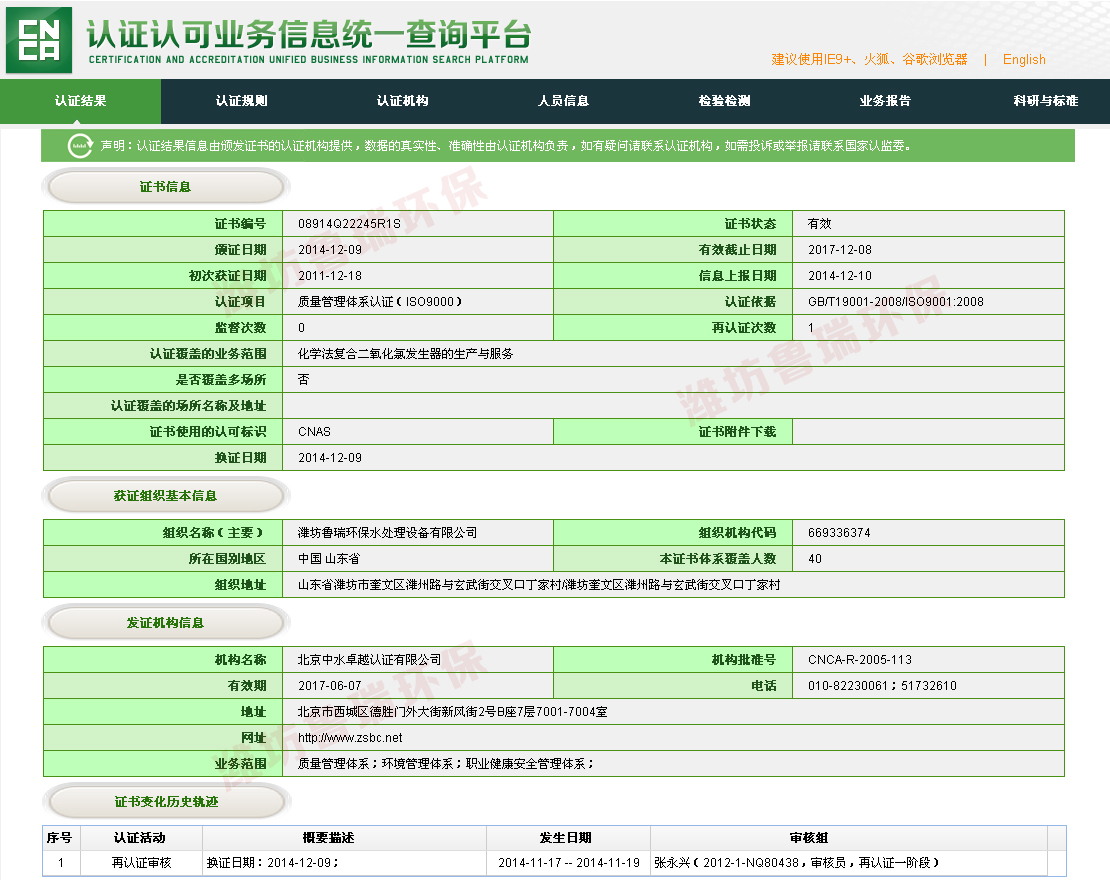The image size is (1110, 880).
Task: Select the 检验检测 tab
Action: [x=724, y=101]
